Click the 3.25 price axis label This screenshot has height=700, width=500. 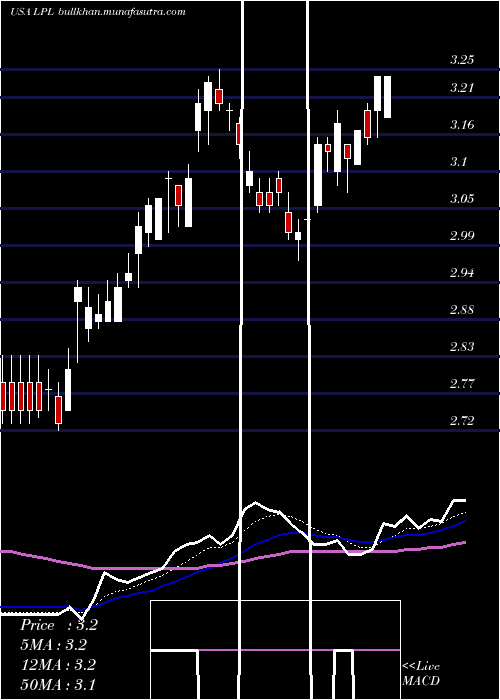pos(462,60)
